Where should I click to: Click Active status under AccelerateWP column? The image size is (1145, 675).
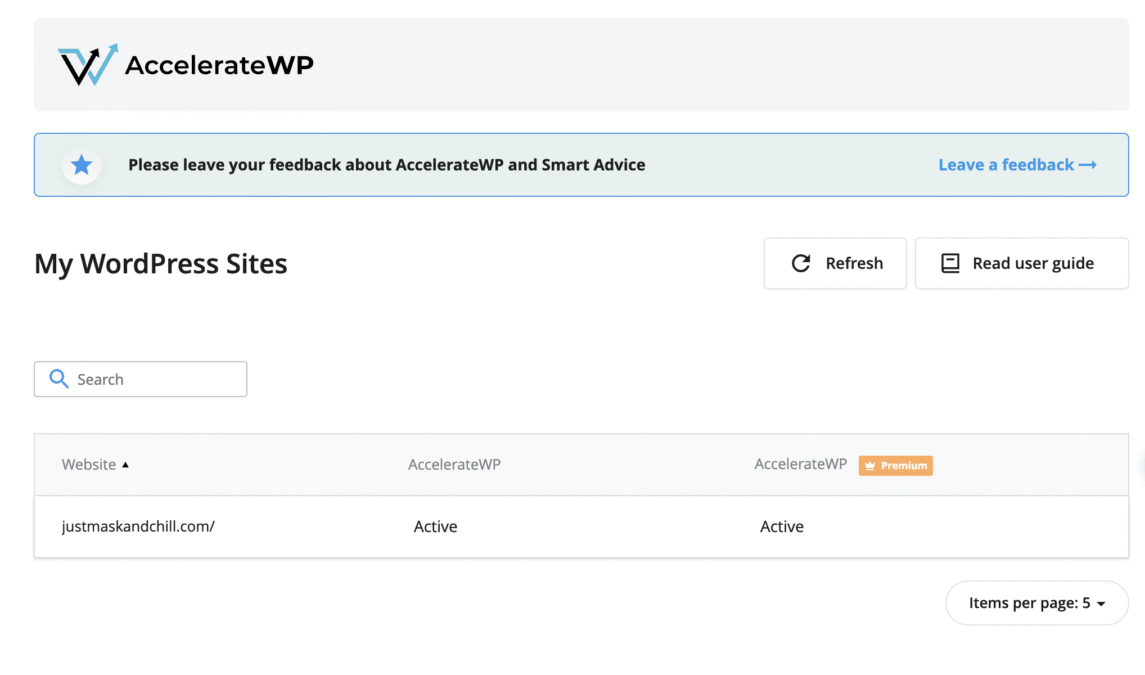click(x=435, y=527)
